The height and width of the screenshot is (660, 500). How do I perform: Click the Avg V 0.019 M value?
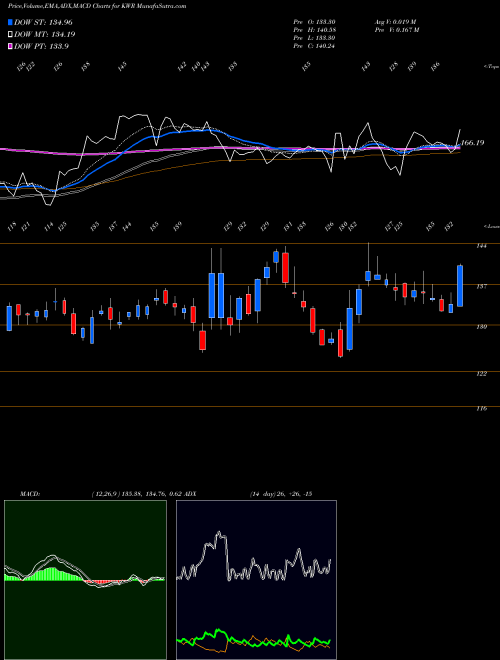point(395,22)
